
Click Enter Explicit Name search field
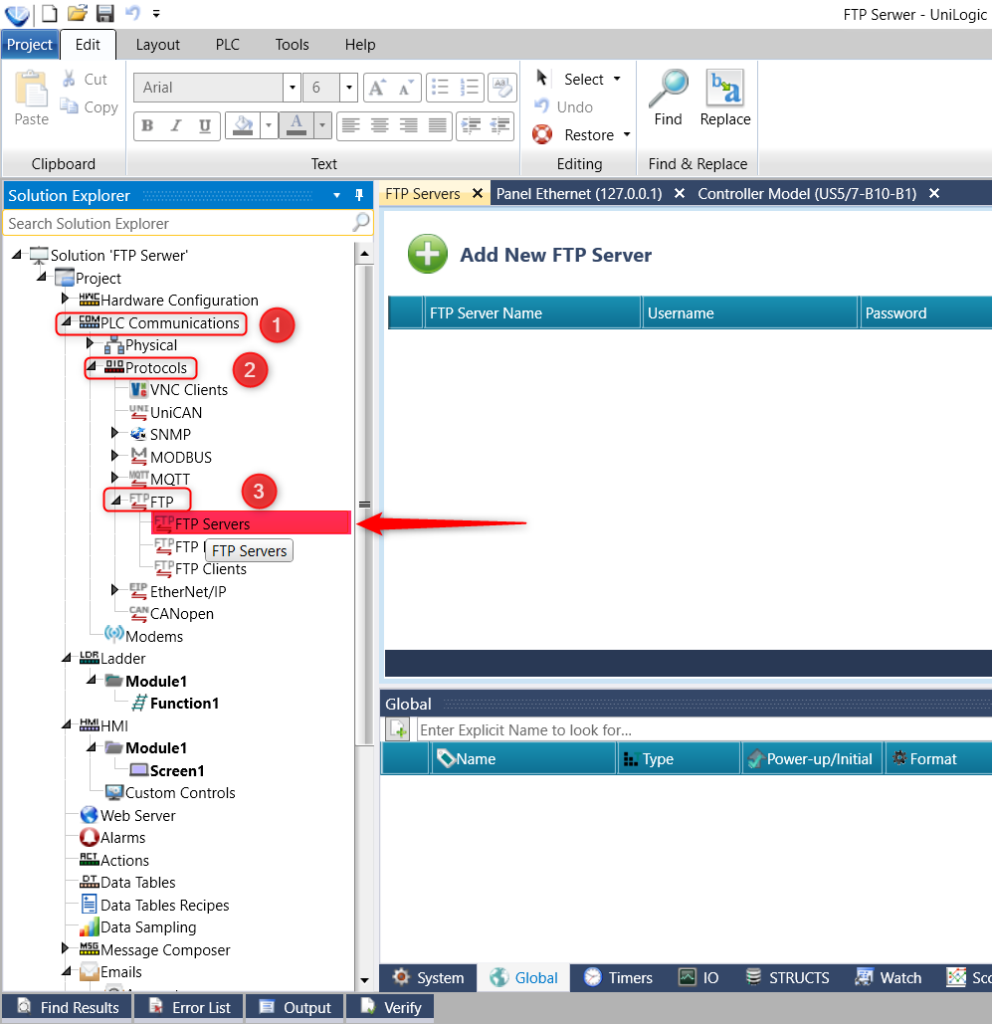pos(704,729)
